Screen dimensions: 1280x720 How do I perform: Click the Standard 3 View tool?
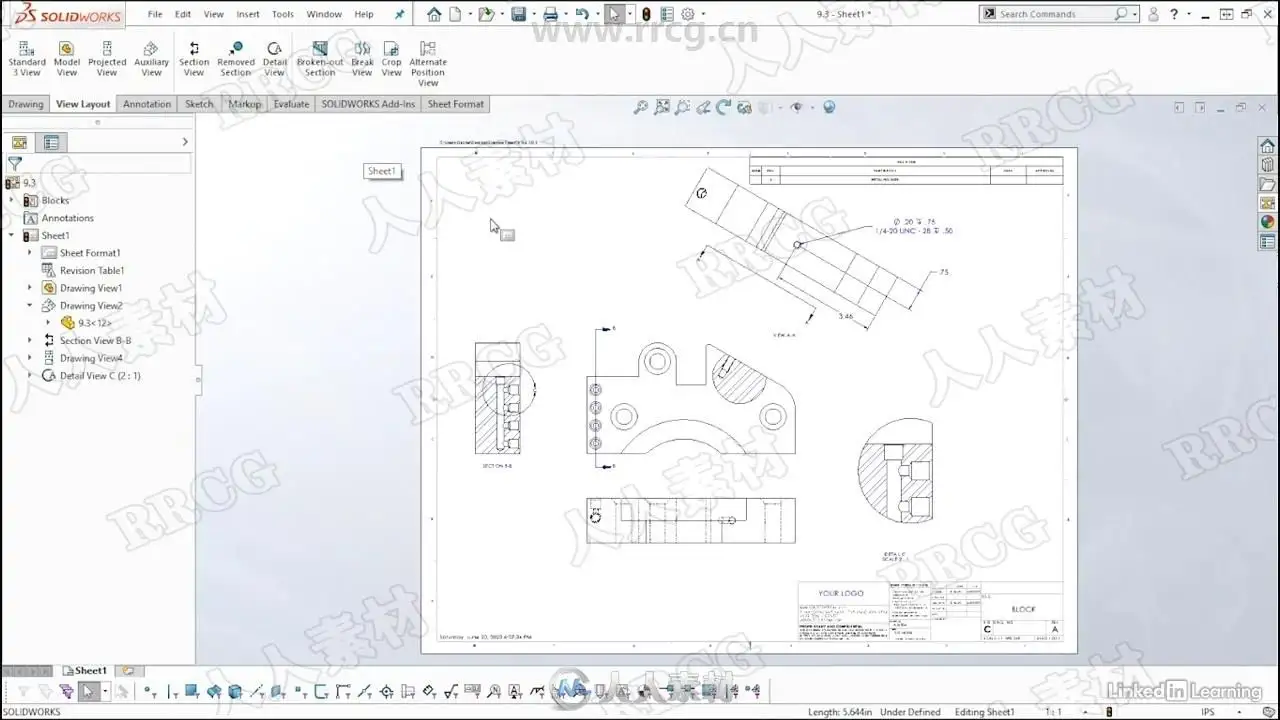(x=27, y=59)
